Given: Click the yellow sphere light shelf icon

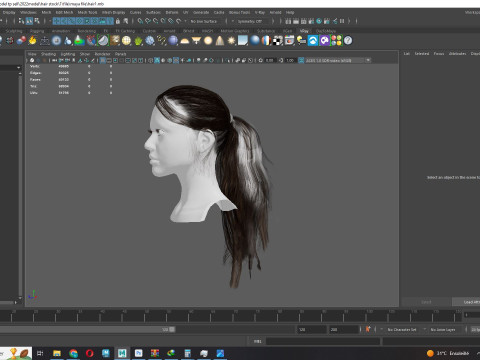Looking at the screenshot, I should [x=208, y=41].
